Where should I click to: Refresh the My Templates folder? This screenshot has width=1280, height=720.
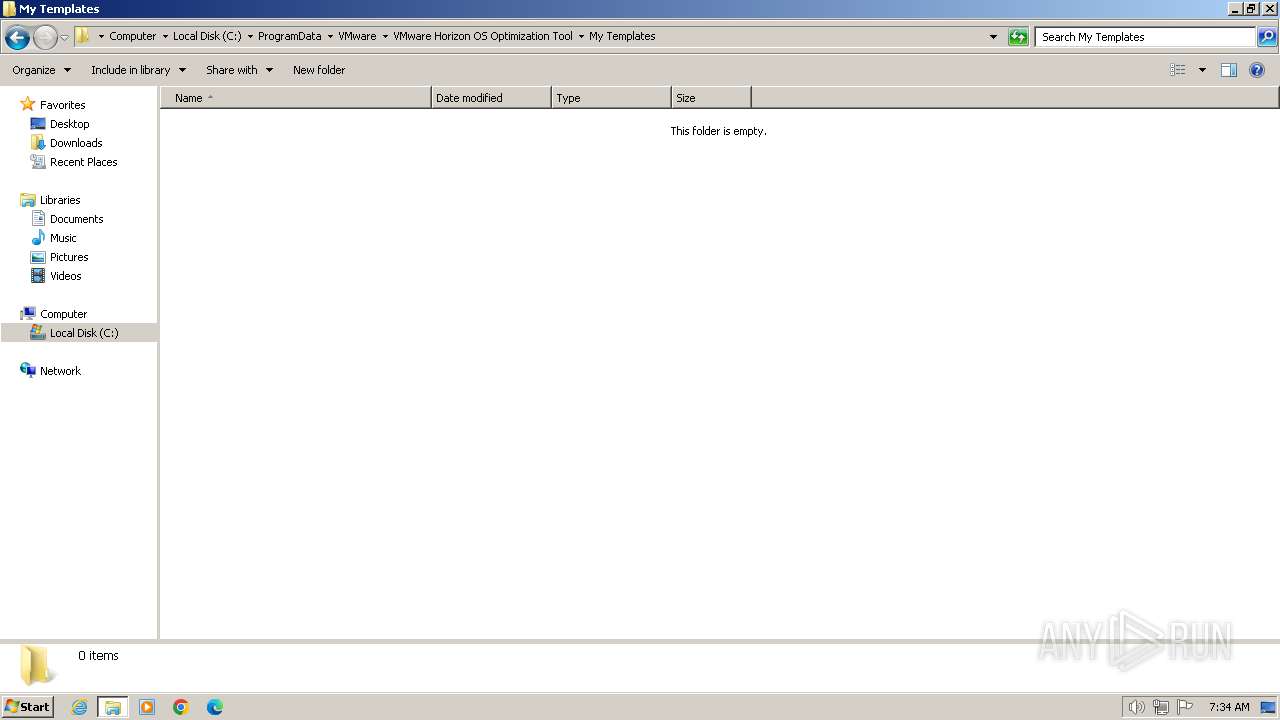1018,37
